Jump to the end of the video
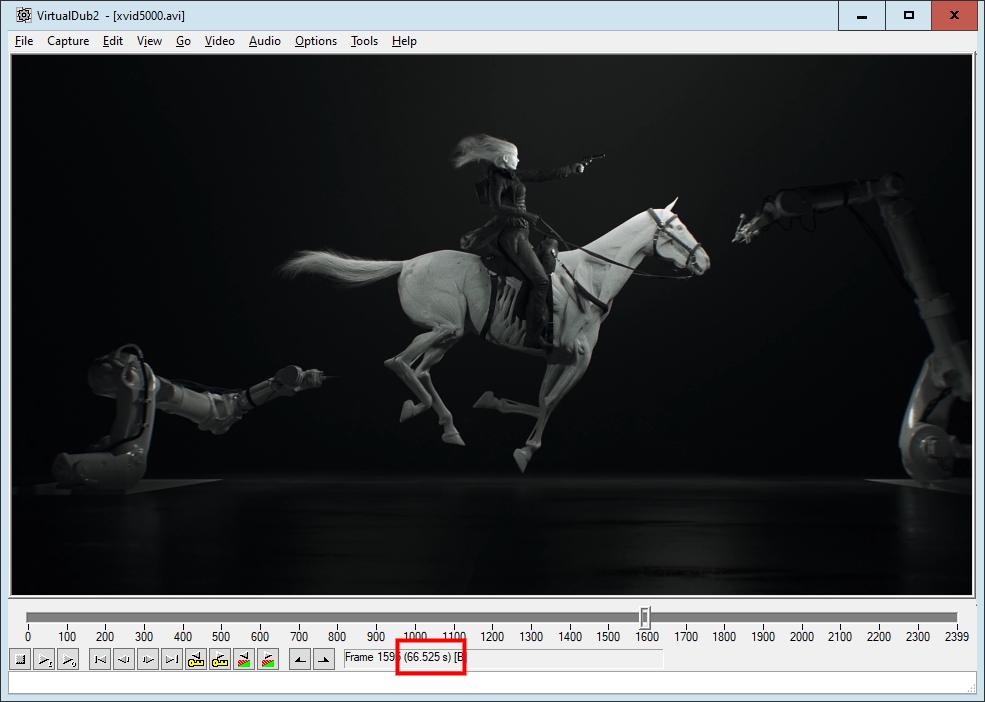 172,659
